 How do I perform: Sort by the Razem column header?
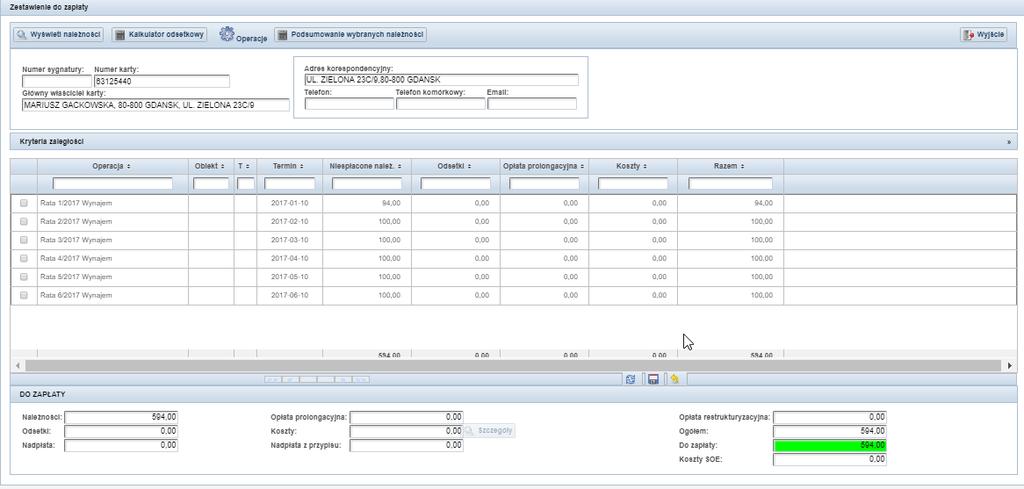[729, 166]
